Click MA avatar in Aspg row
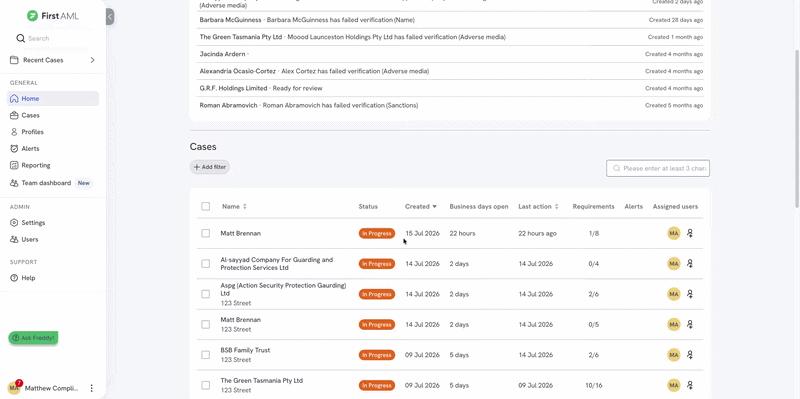 point(674,294)
